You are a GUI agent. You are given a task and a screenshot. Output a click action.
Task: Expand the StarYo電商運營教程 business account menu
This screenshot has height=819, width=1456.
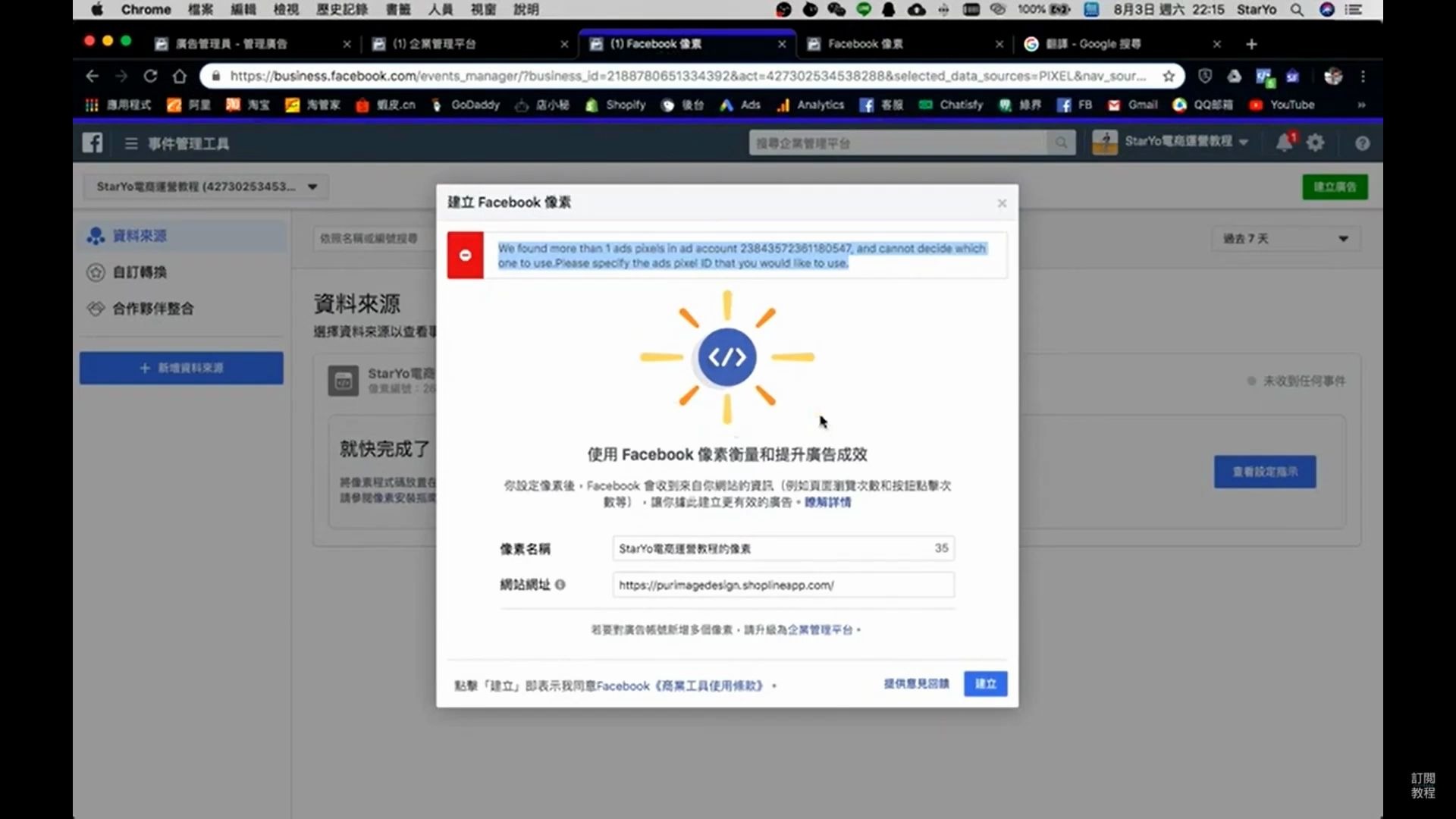[x=1171, y=142]
